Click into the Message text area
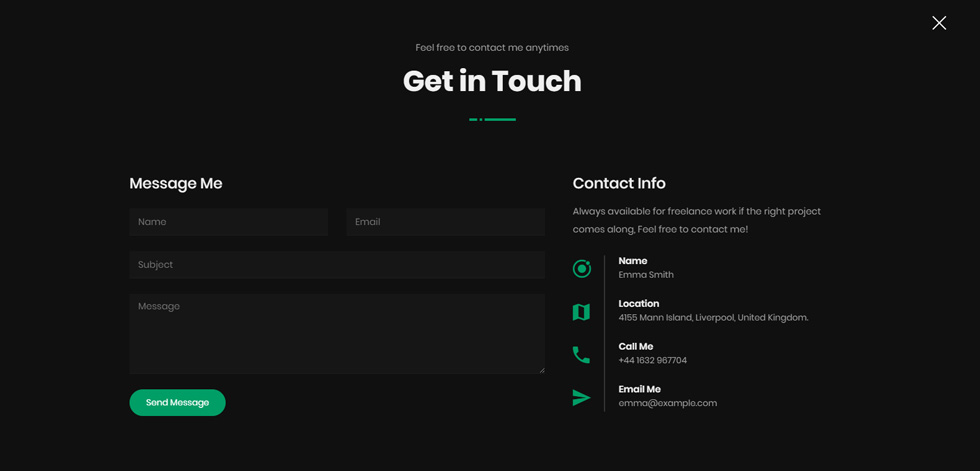The image size is (980, 471). pos(337,334)
